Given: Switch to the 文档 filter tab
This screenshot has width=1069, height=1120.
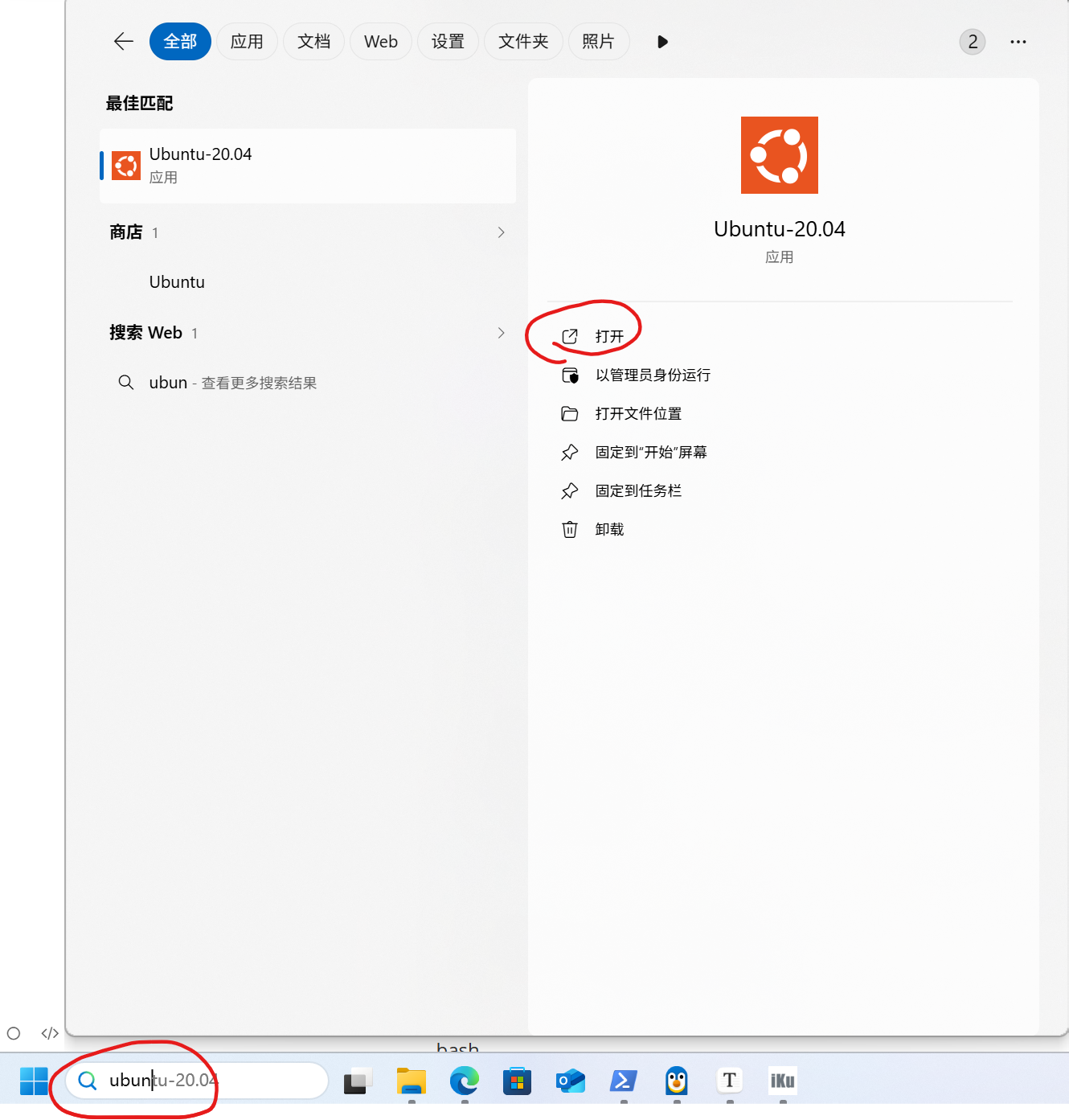Looking at the screenshot, I should pyautogui.click(x=313, y=42).
